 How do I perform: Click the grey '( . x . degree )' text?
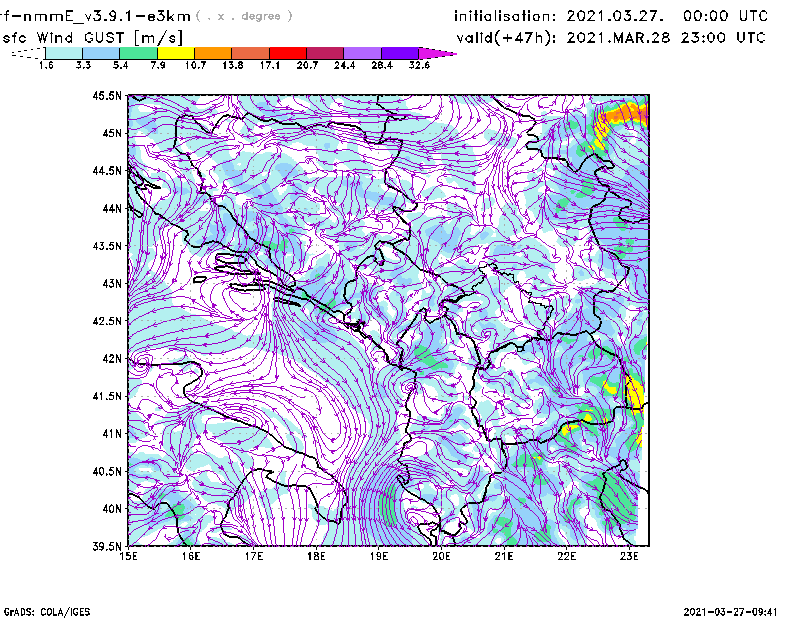(x=244, y=16)
